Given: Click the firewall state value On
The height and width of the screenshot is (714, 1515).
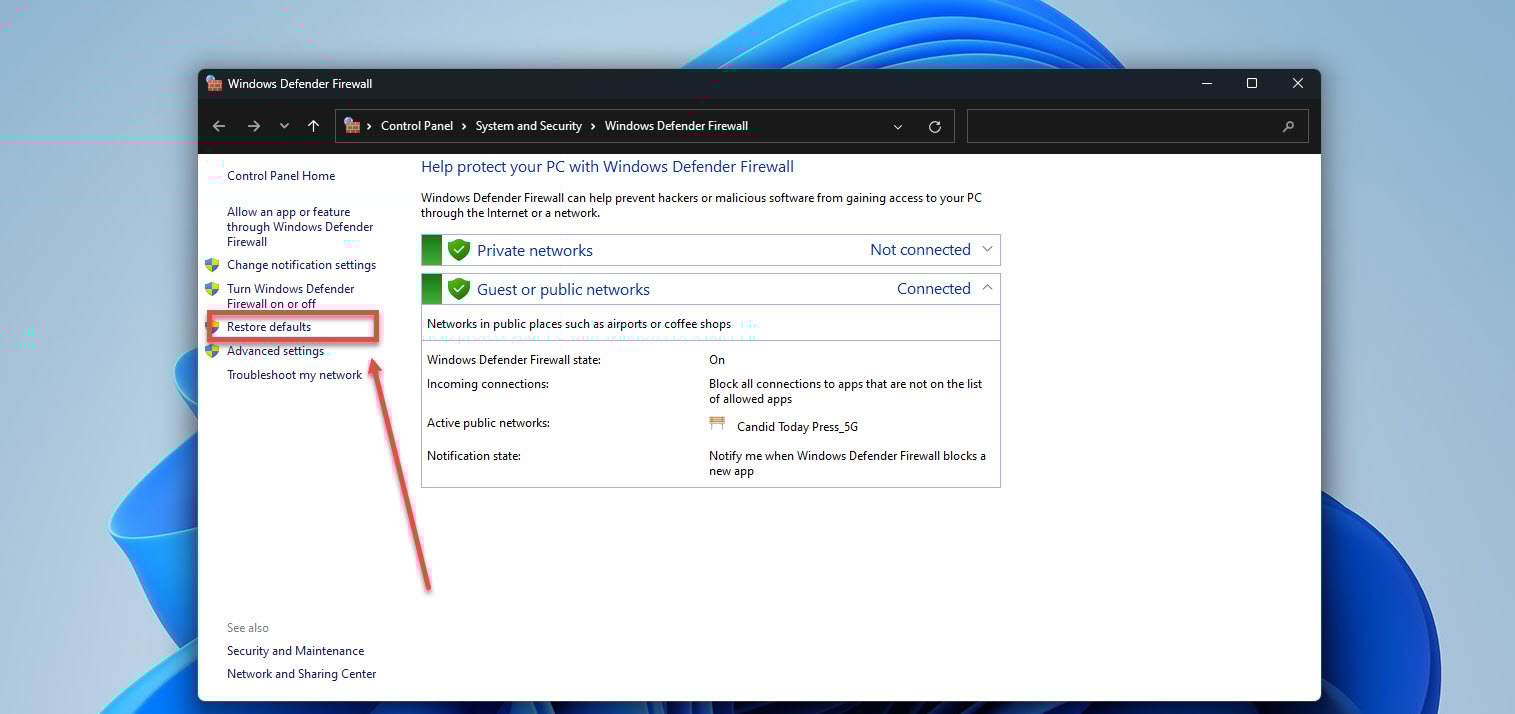Looking at the screenshot, I should [717, 360].
